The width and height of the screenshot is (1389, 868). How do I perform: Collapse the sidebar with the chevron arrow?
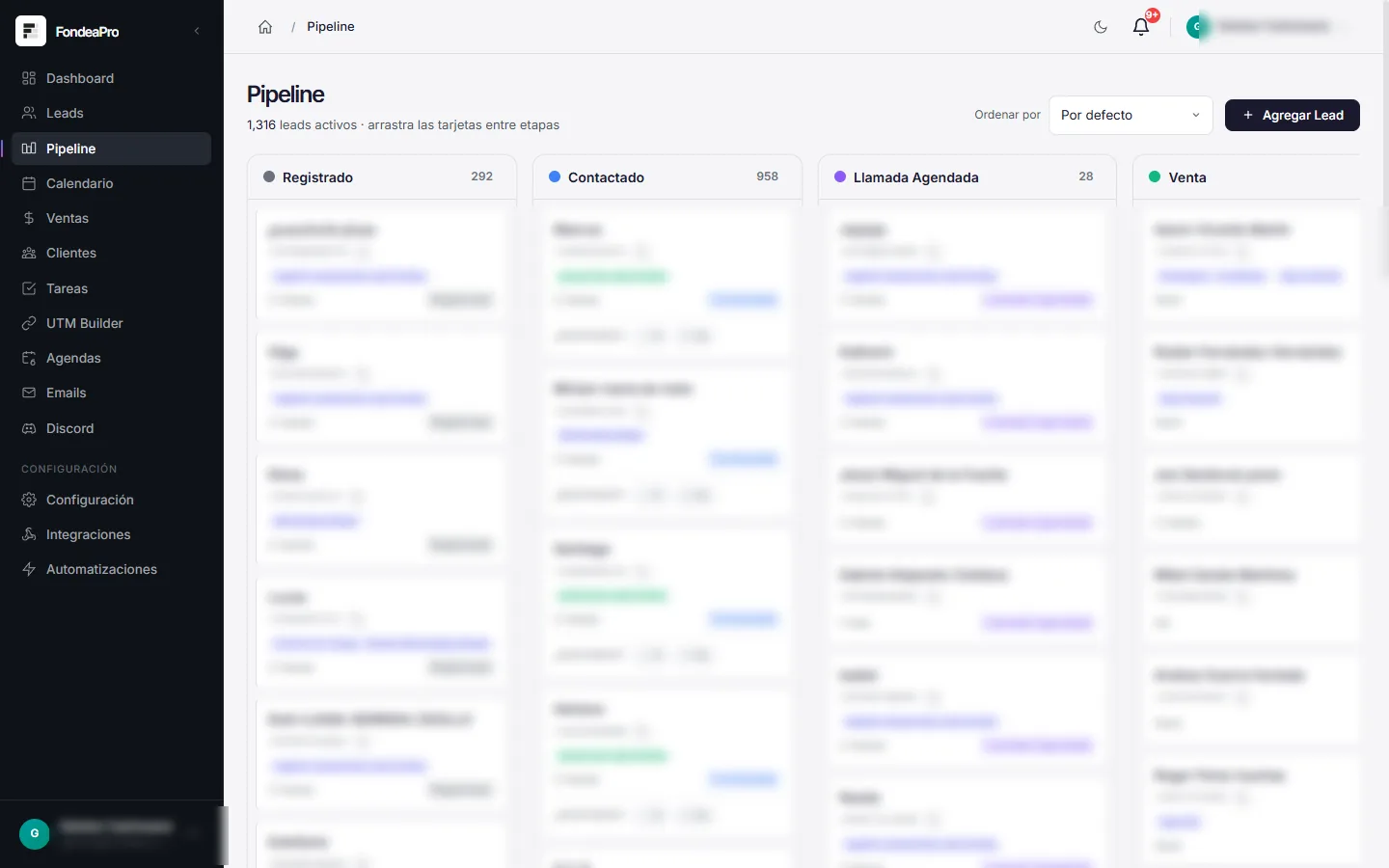click(x=197, y=31)
